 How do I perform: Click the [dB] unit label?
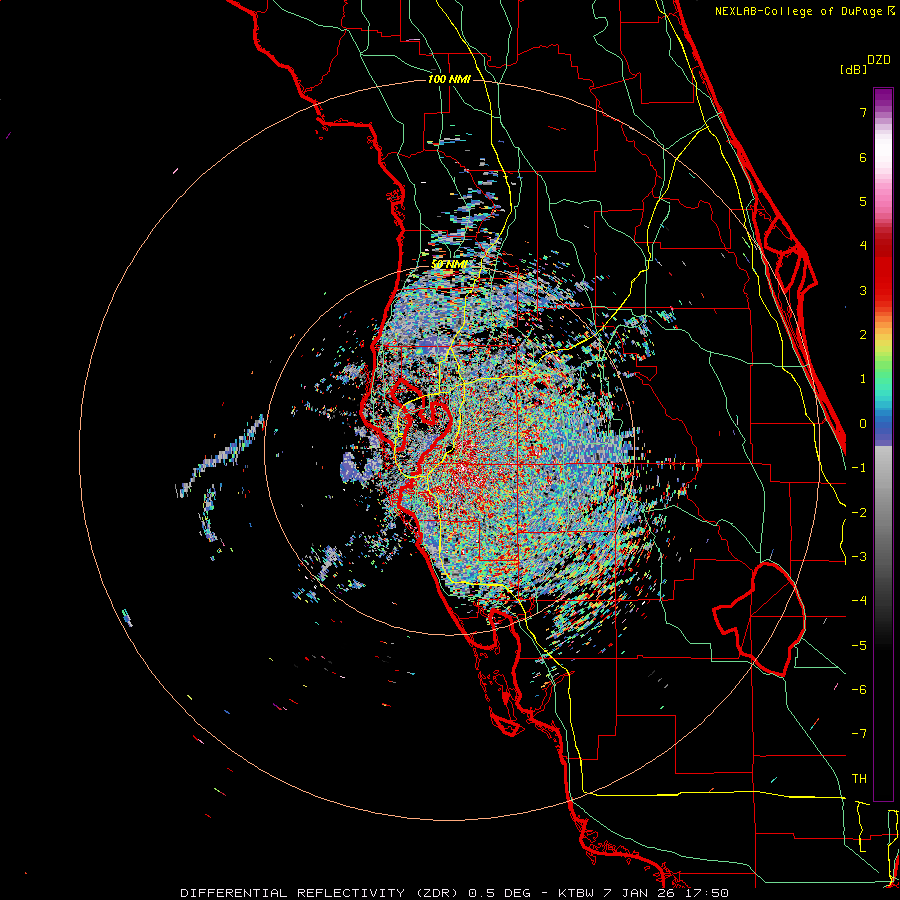click(853, 70)
